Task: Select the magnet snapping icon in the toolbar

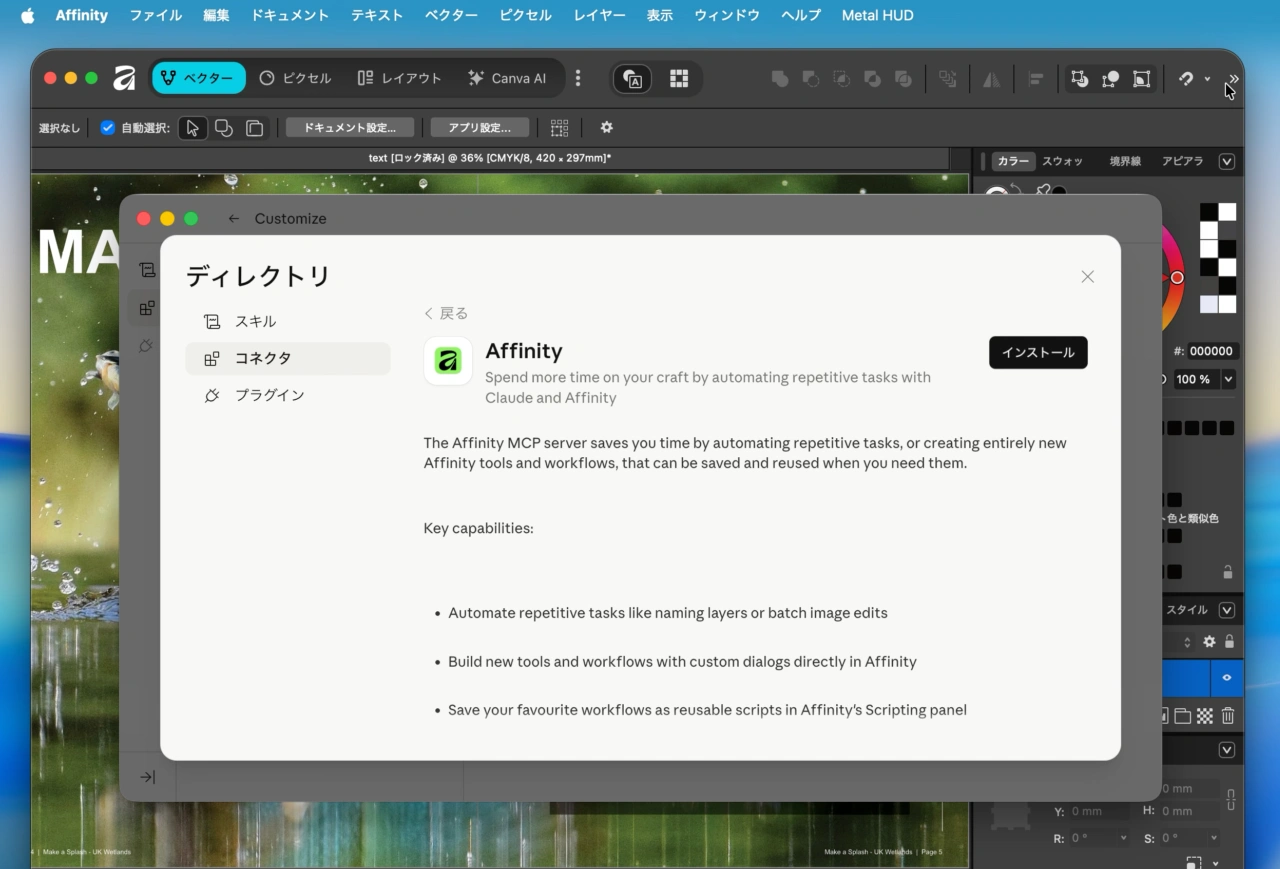Action: pos(1187,79)
